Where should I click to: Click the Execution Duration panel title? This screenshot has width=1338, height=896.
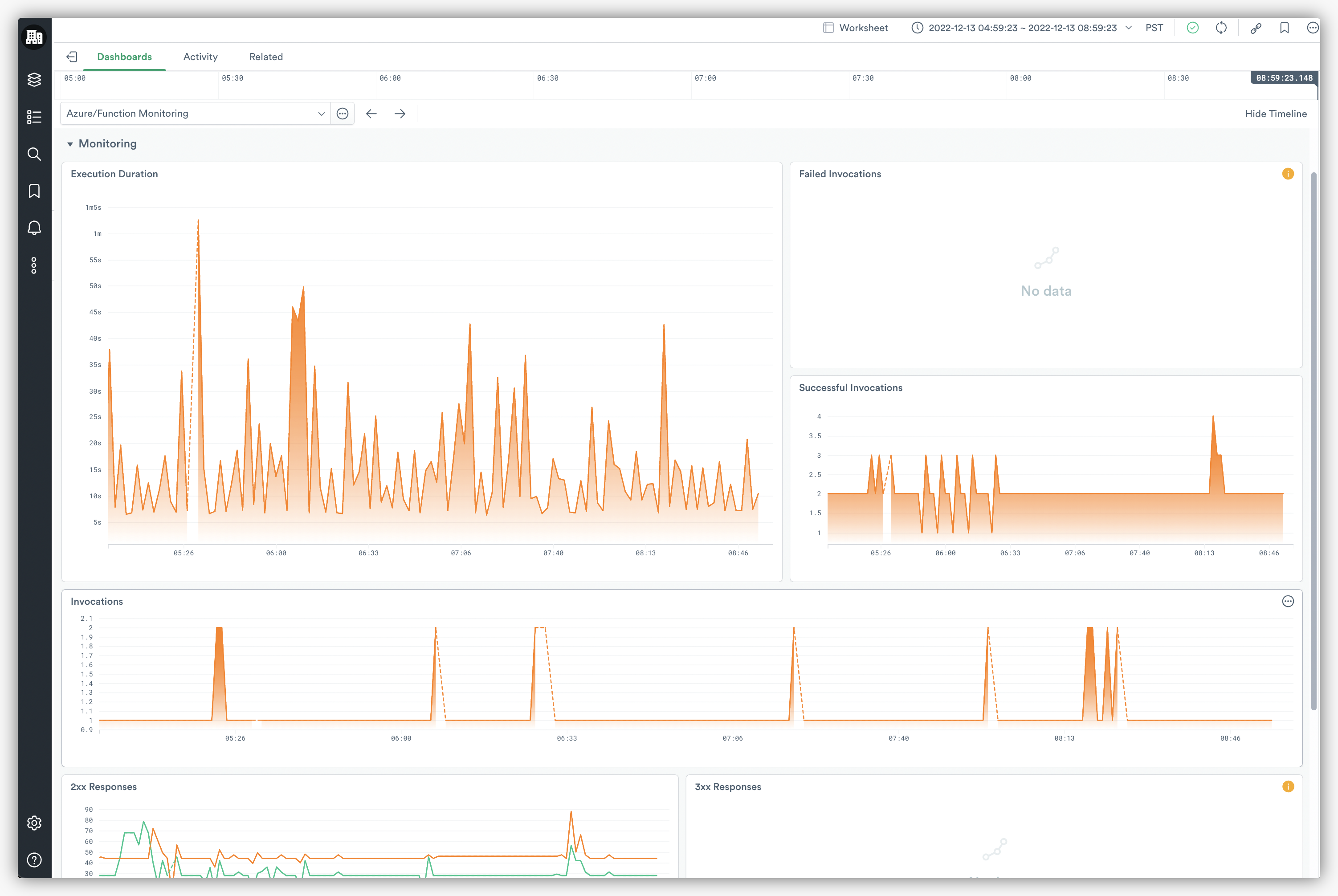(114, 174)
